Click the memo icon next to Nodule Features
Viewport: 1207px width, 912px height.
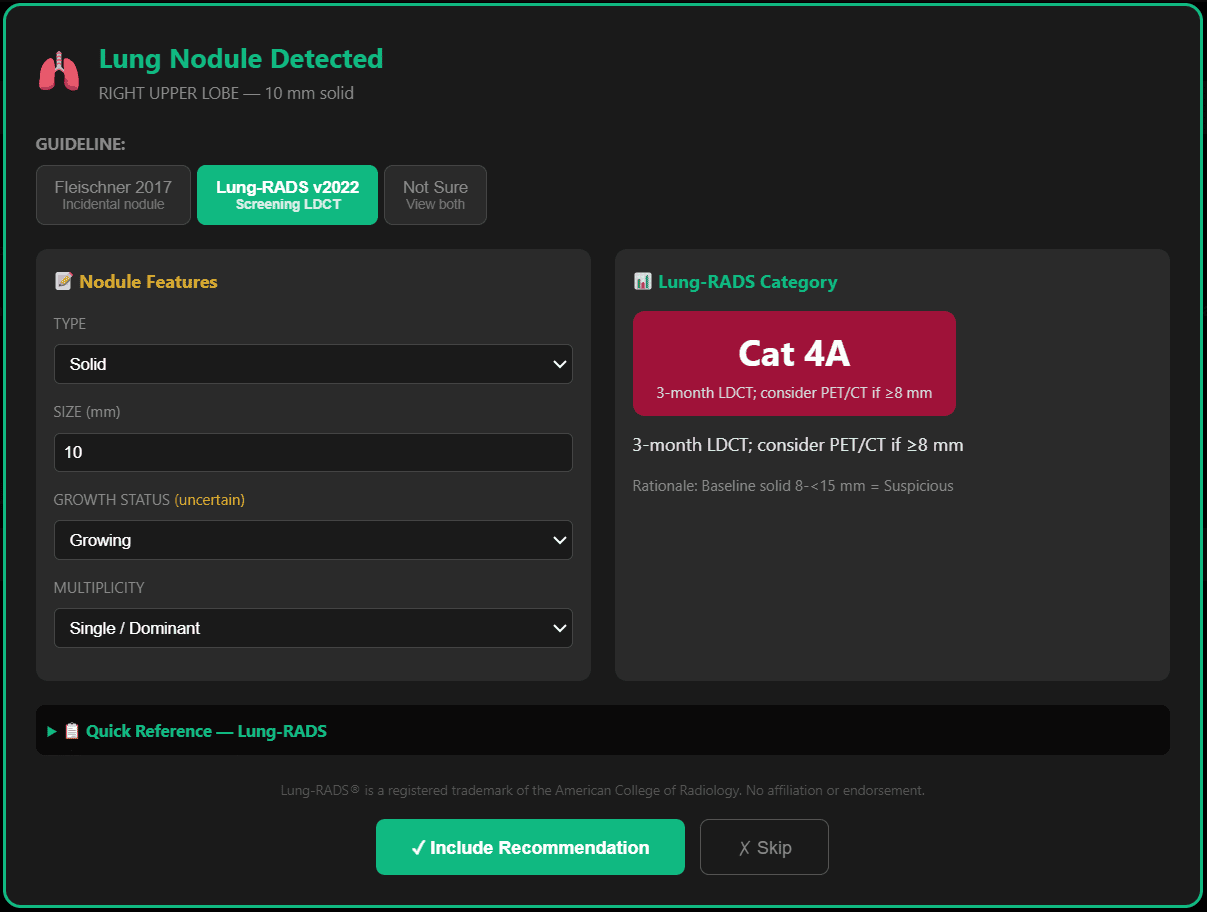pos(63,282)
